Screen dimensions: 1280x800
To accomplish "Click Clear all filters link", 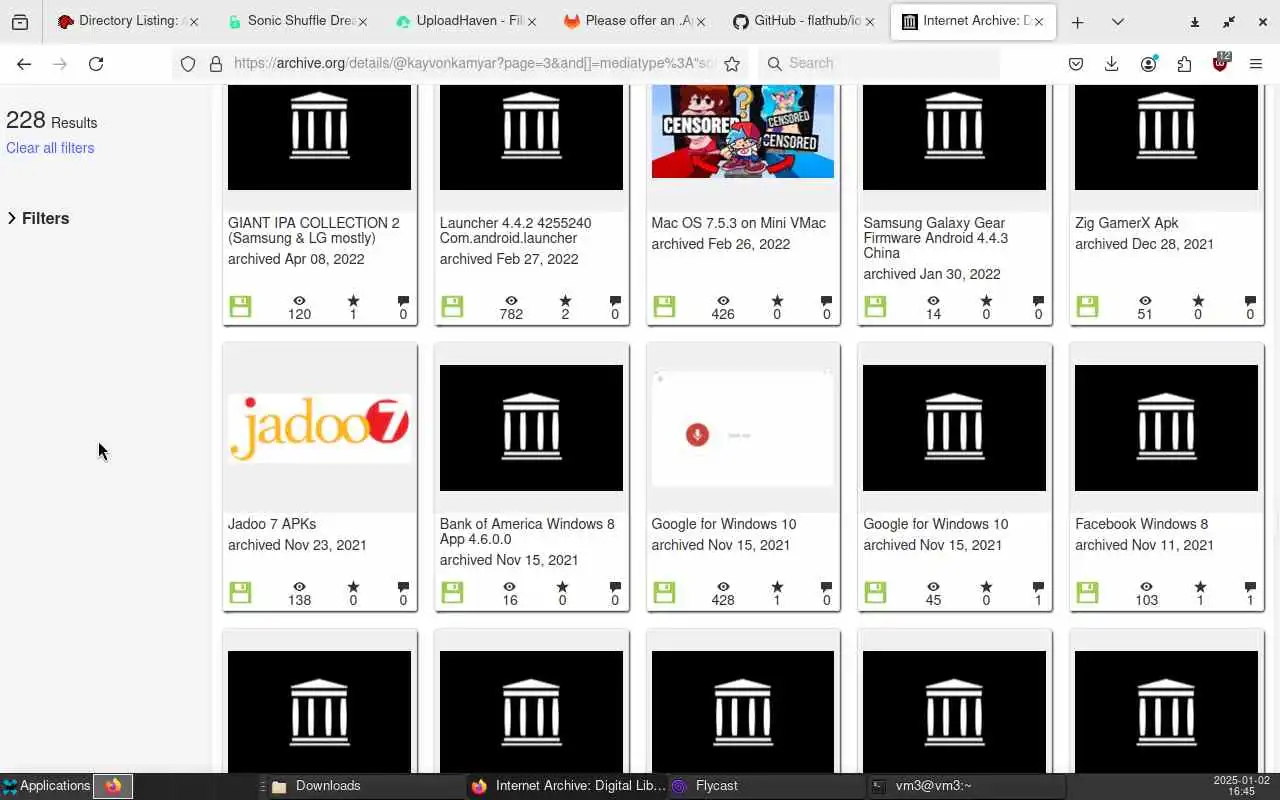I will point(50,148).
